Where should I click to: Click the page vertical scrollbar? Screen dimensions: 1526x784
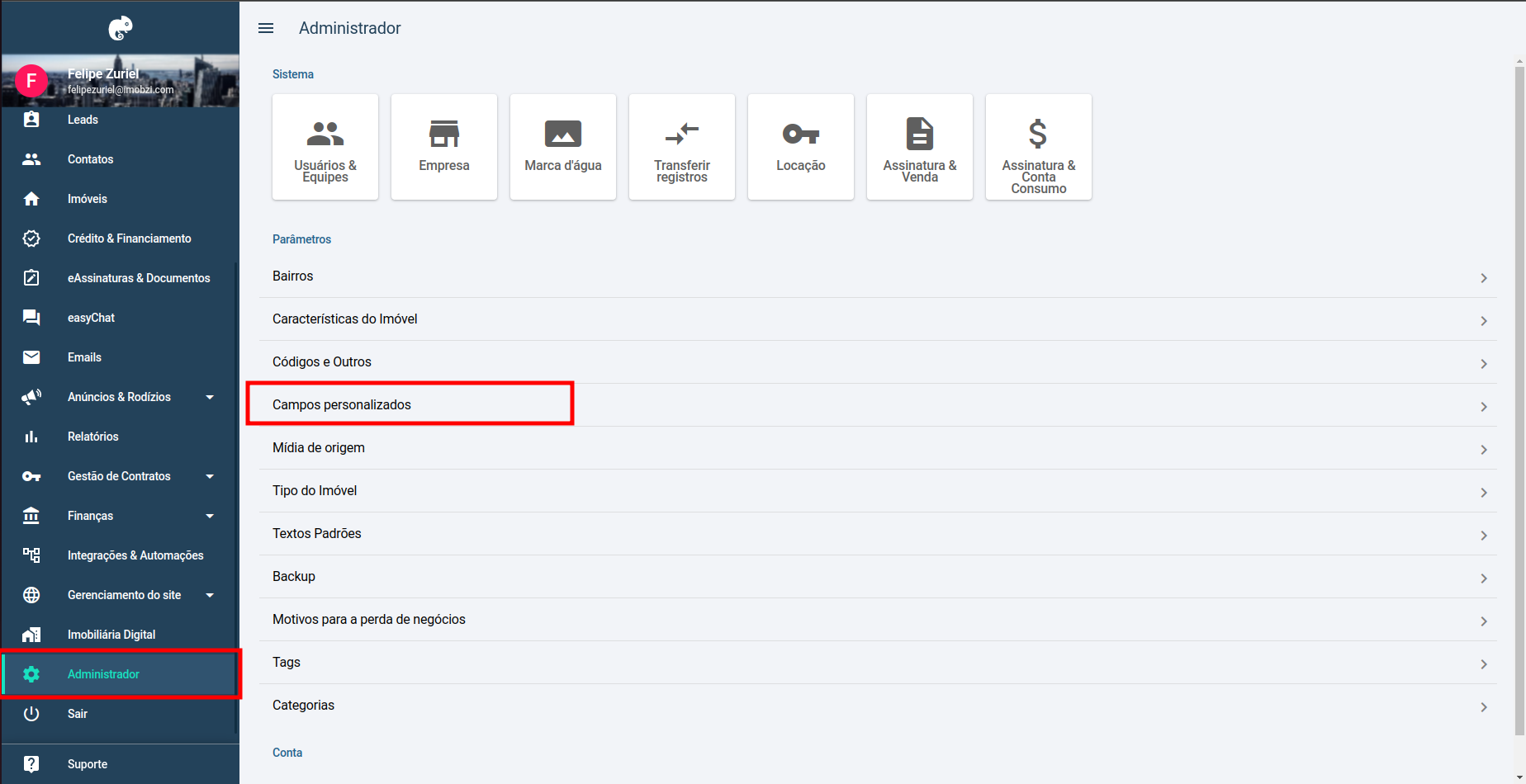[x=1519, y=401]
